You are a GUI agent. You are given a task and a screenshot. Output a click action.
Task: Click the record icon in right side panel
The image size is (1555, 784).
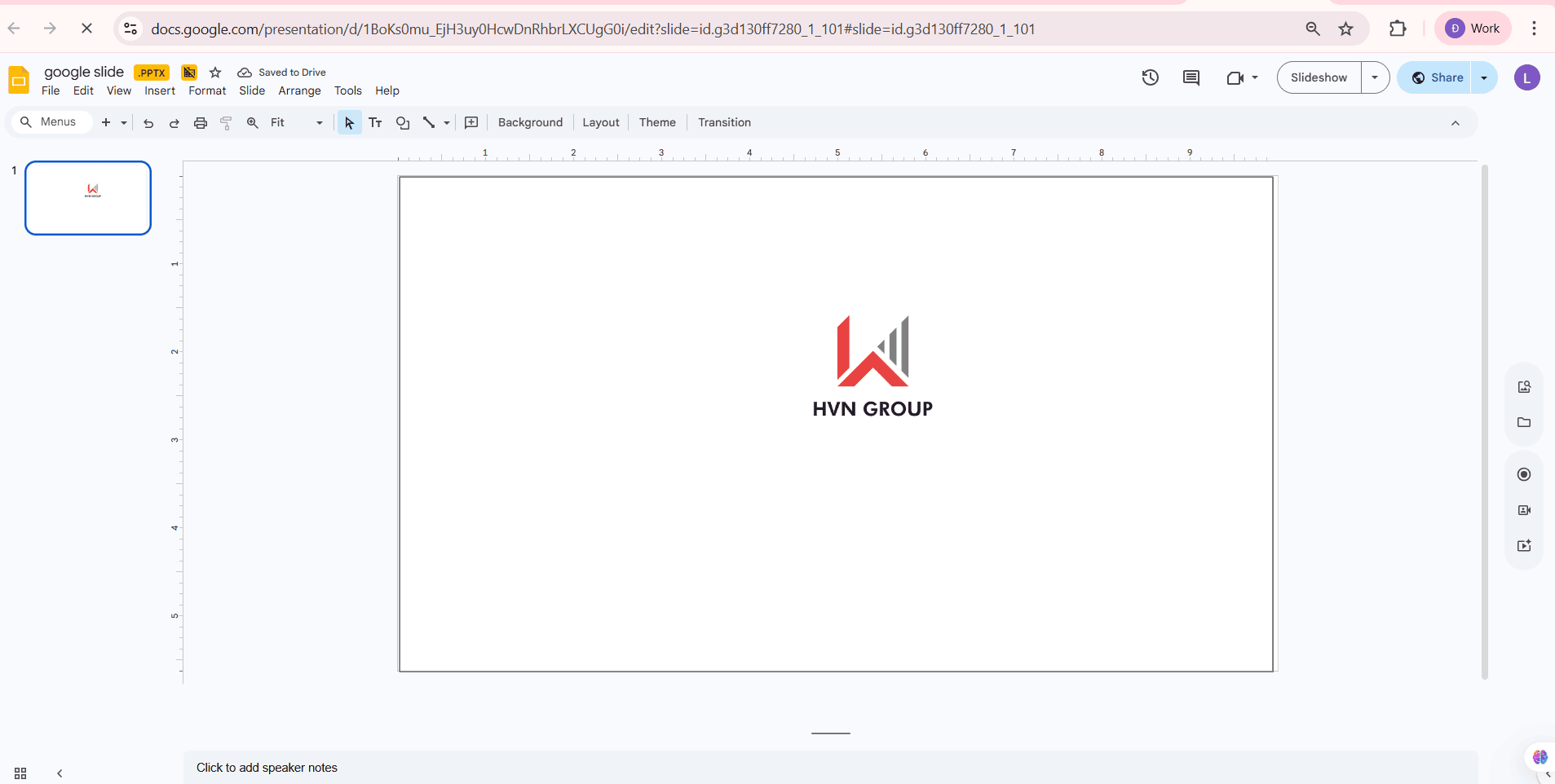click(x=1524, y=474)
